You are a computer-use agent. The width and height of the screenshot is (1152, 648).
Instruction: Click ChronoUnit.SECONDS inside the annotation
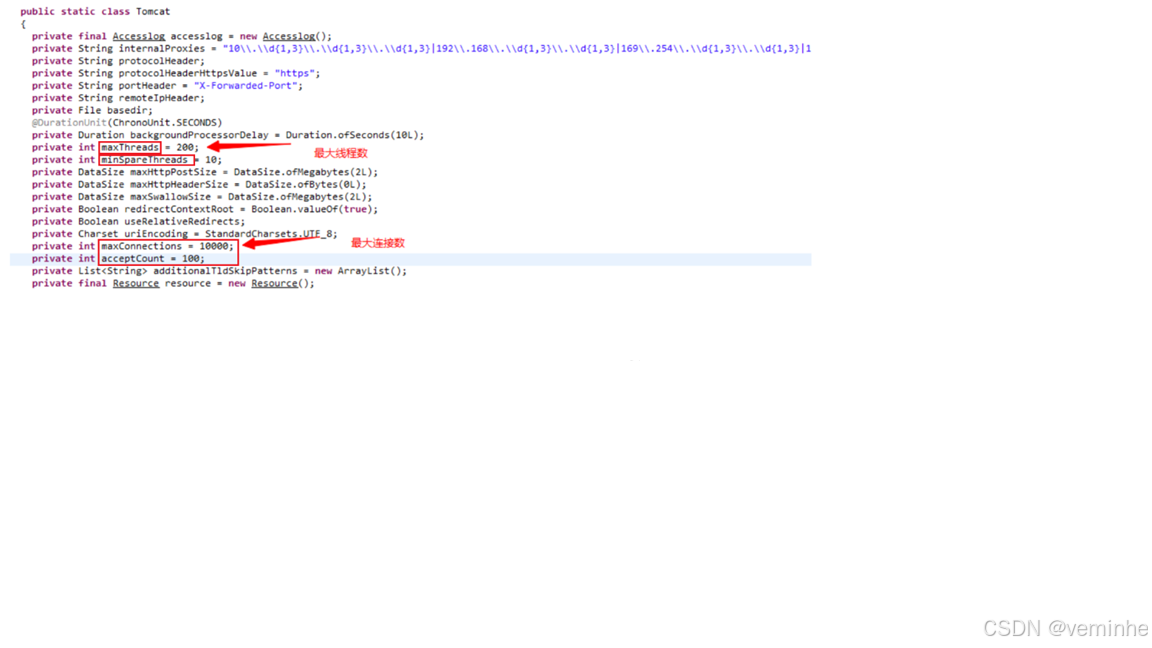click(x=165, y=123)
